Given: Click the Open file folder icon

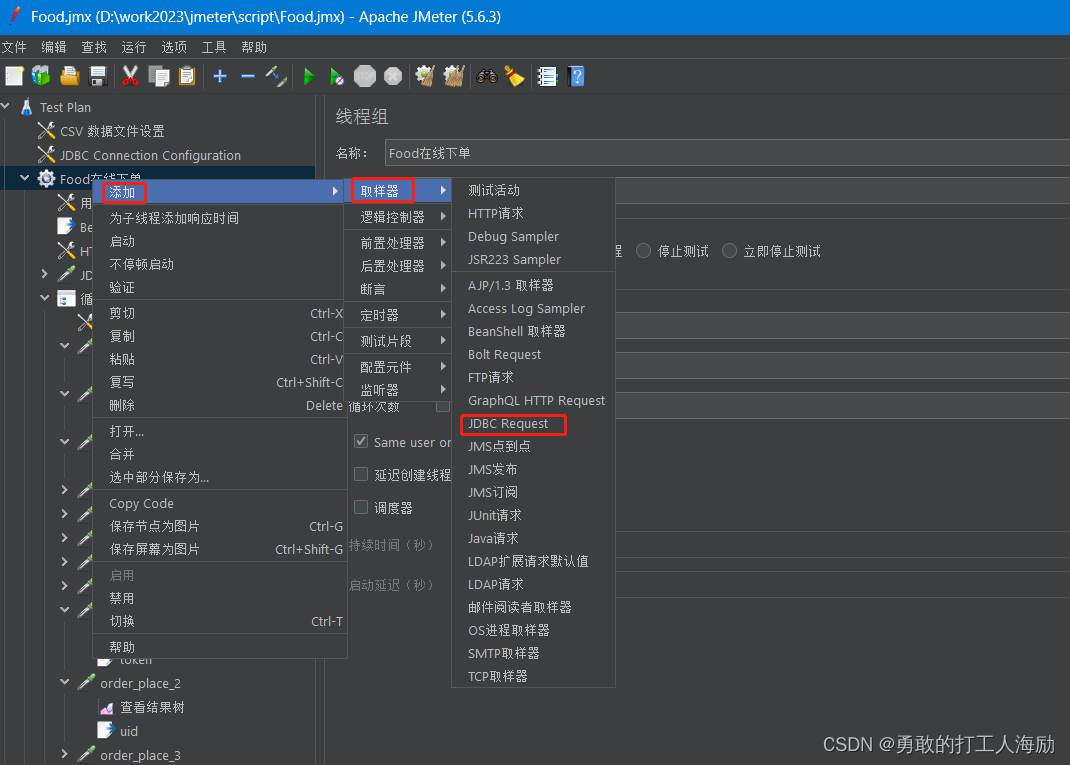Looking at the screenshot, I should click(x=70, y=76).
